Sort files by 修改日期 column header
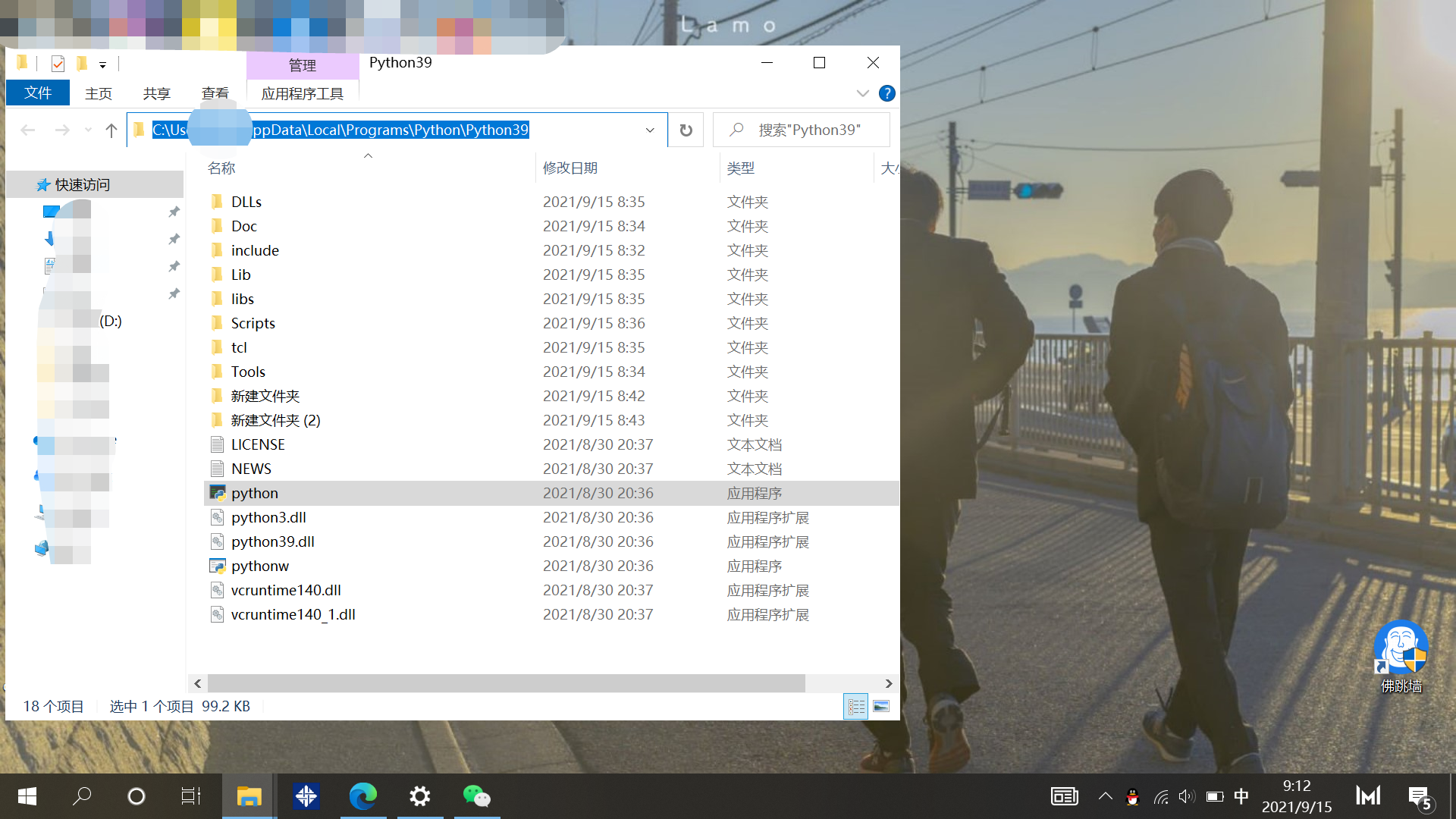The width and height of the screenshot is (1456, 819). tap(570, 168)
